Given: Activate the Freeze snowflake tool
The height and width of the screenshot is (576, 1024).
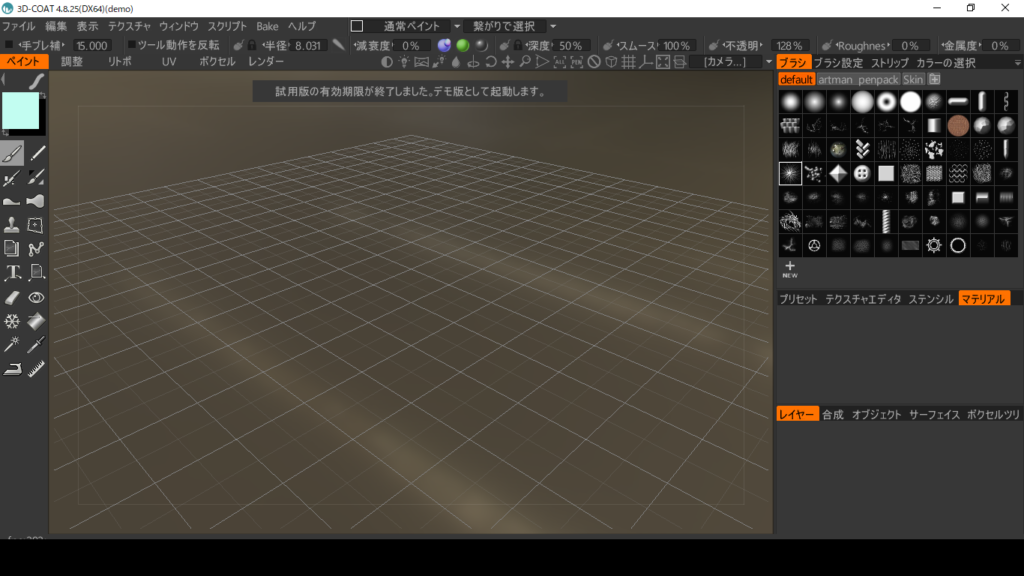Looking at the screenshot, I should [12, 321].
